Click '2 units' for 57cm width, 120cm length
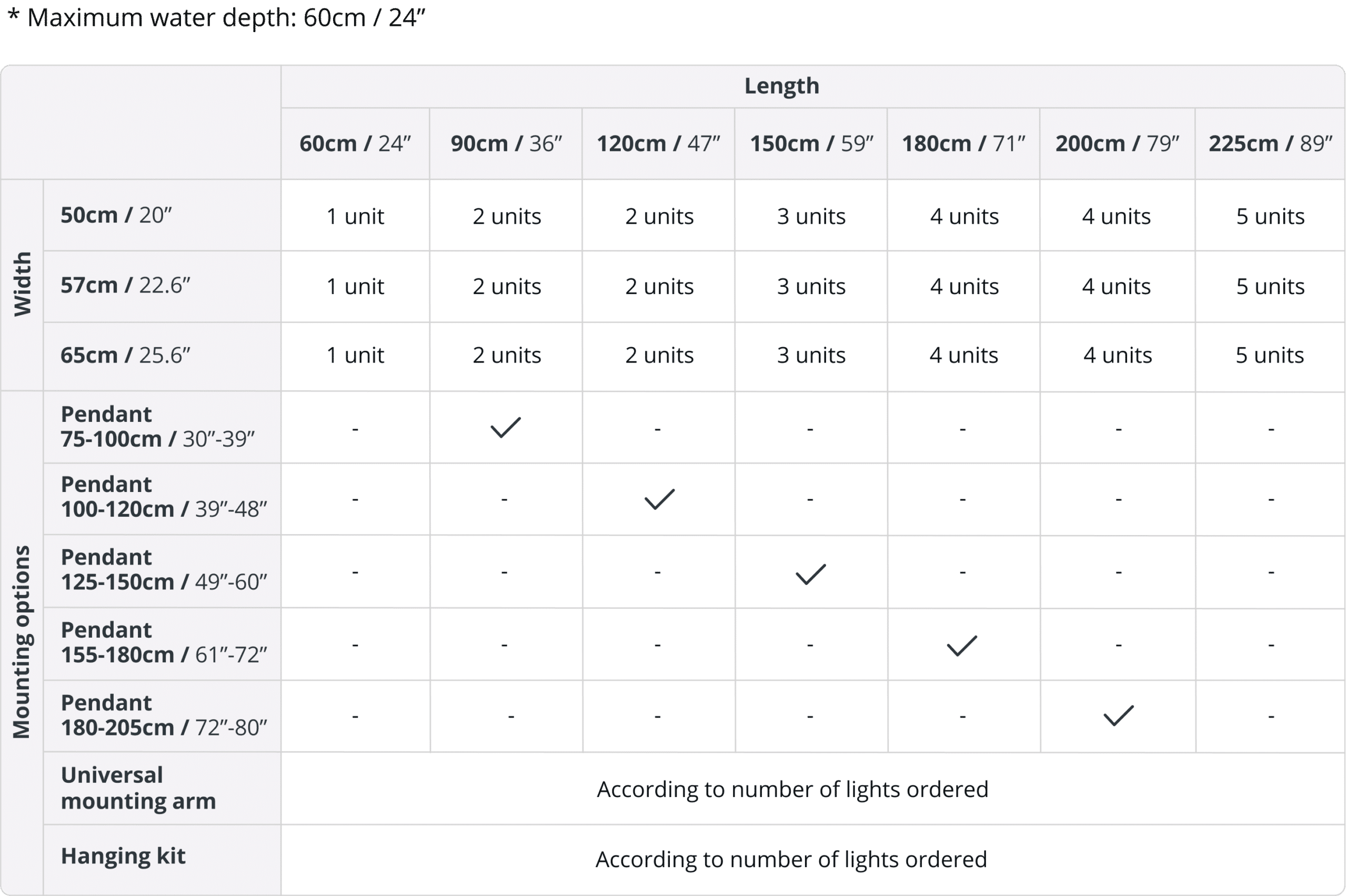Viewport: 1347px width, 896px height. (659, 286)
